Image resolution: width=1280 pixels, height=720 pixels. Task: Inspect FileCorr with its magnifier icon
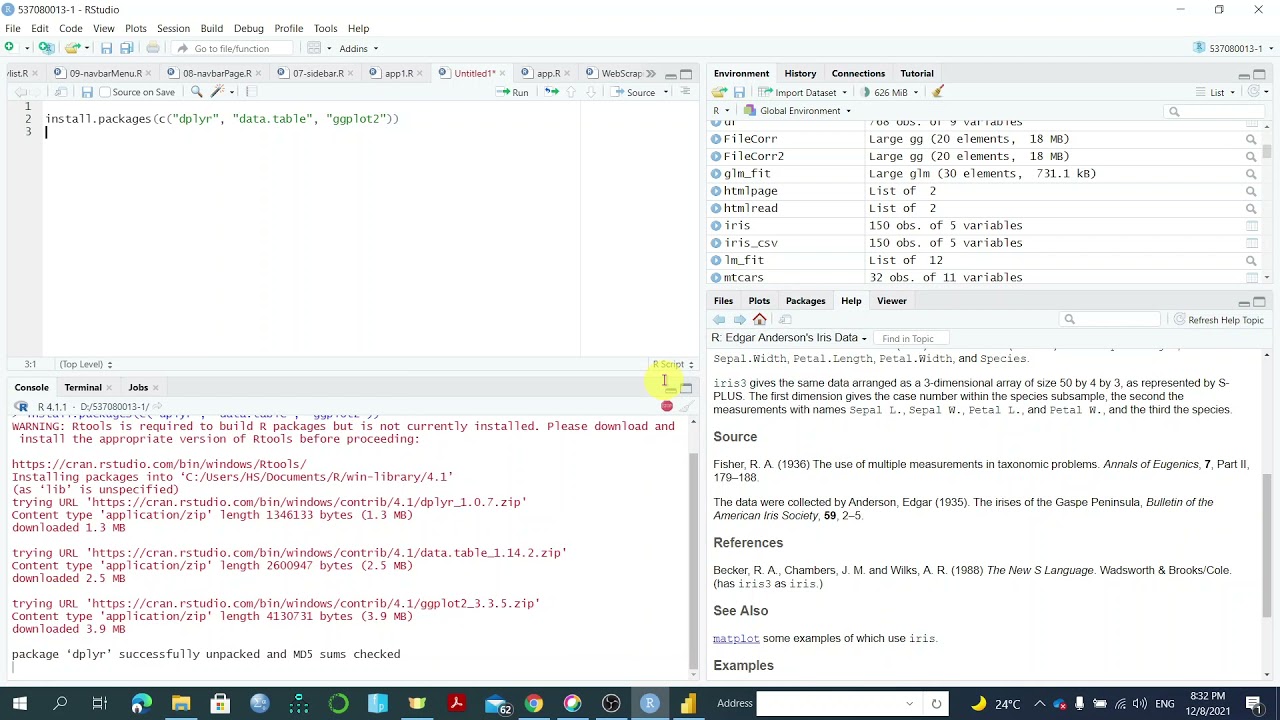(x=1251, y=139)
